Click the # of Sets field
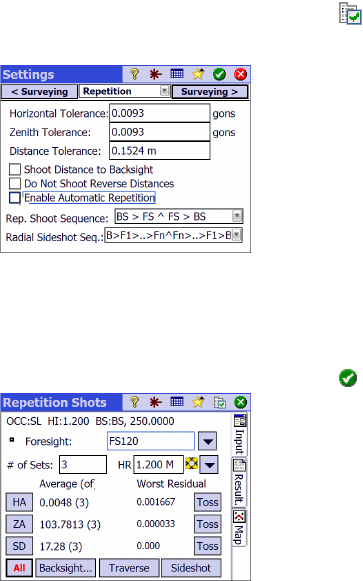This screenshot has height=581, width=363. click(83, 465)
